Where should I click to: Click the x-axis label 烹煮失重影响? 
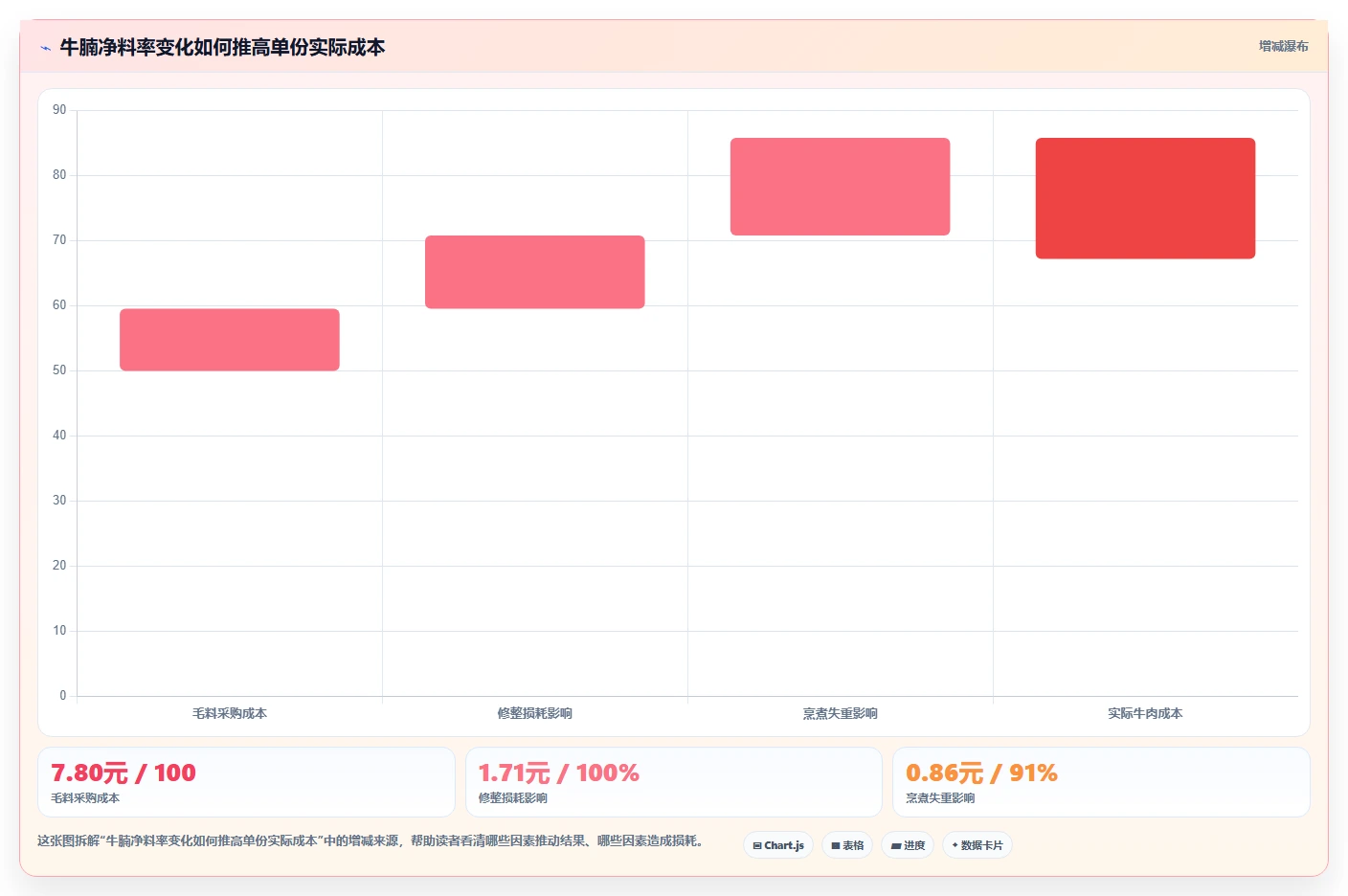[x=841, y=713]
